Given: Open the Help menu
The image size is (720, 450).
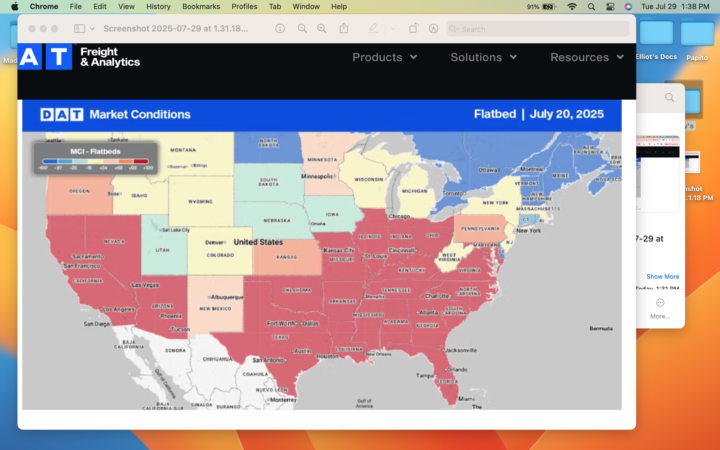Looking at the screenshot, I should click(x=339, y=6).
